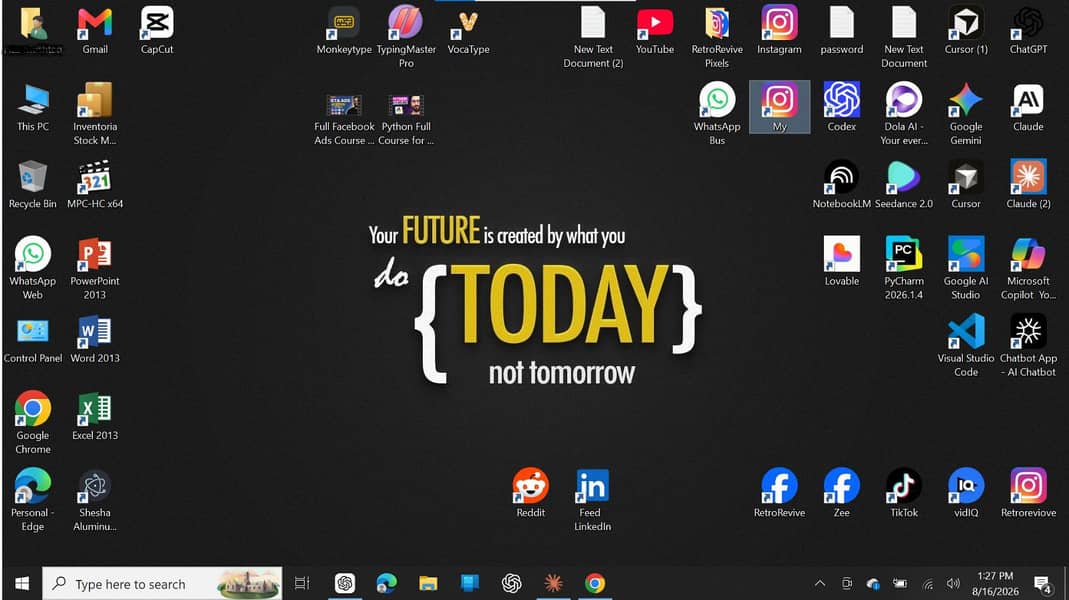Select the Personal - Edge shortcut
This screenshot has height=600, width=1069.
point(33,500)
